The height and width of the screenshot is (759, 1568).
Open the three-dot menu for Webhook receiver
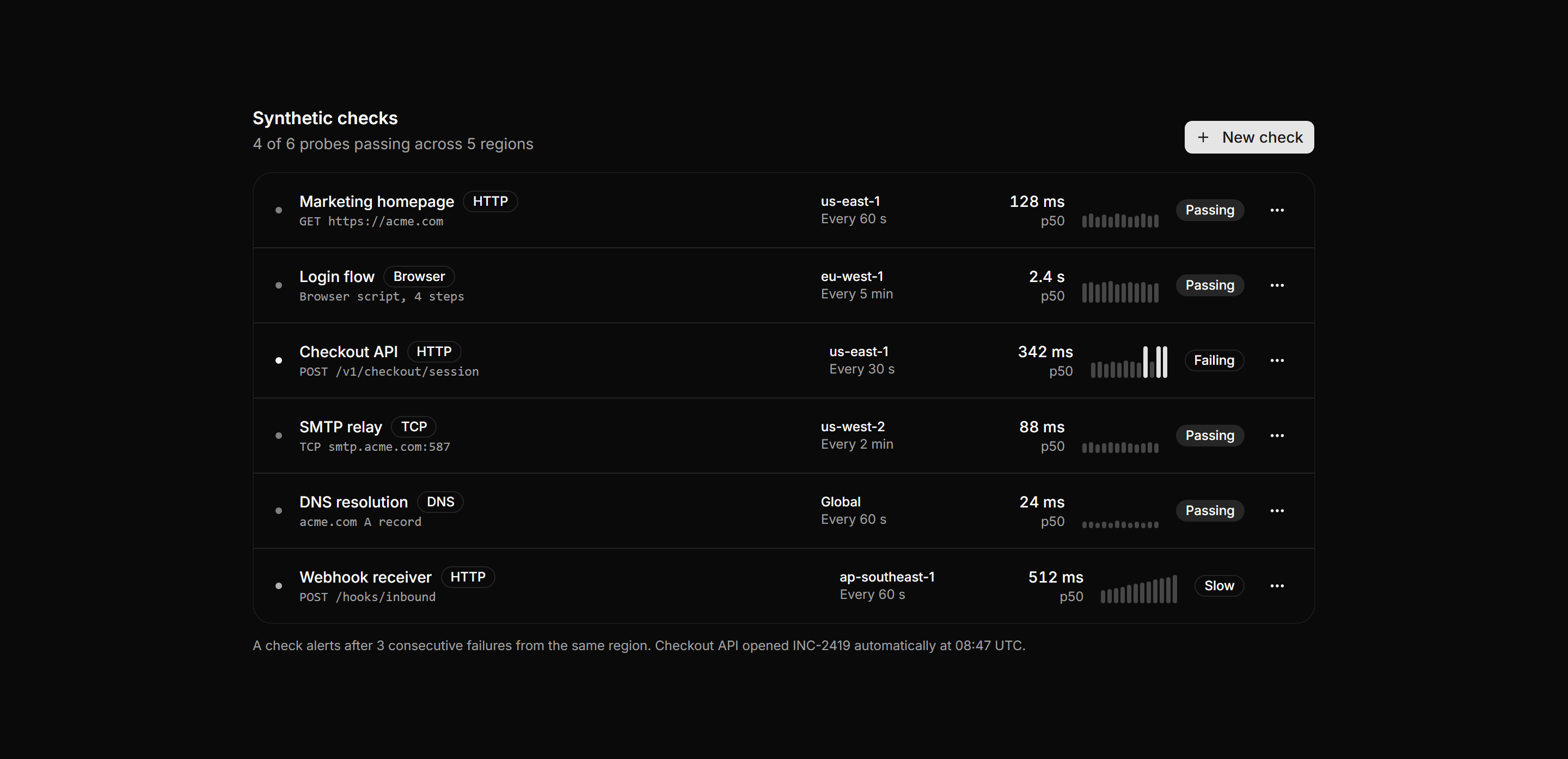point(1277,585)
